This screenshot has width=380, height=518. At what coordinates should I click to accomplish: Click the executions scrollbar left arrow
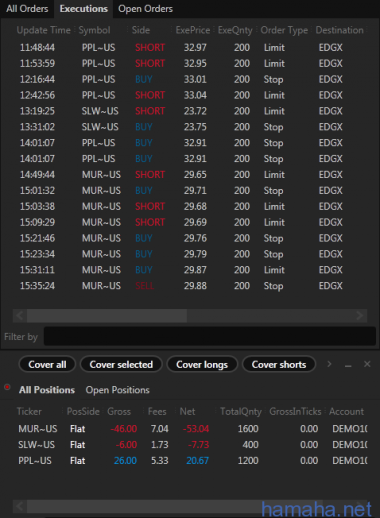(x=20, y=315)
